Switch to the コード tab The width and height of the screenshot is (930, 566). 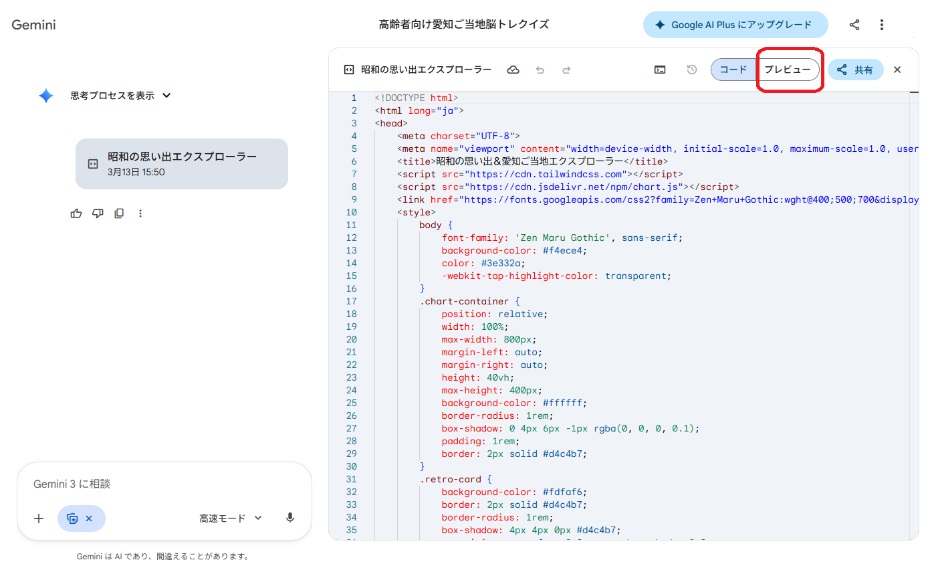tap(733, 70)
